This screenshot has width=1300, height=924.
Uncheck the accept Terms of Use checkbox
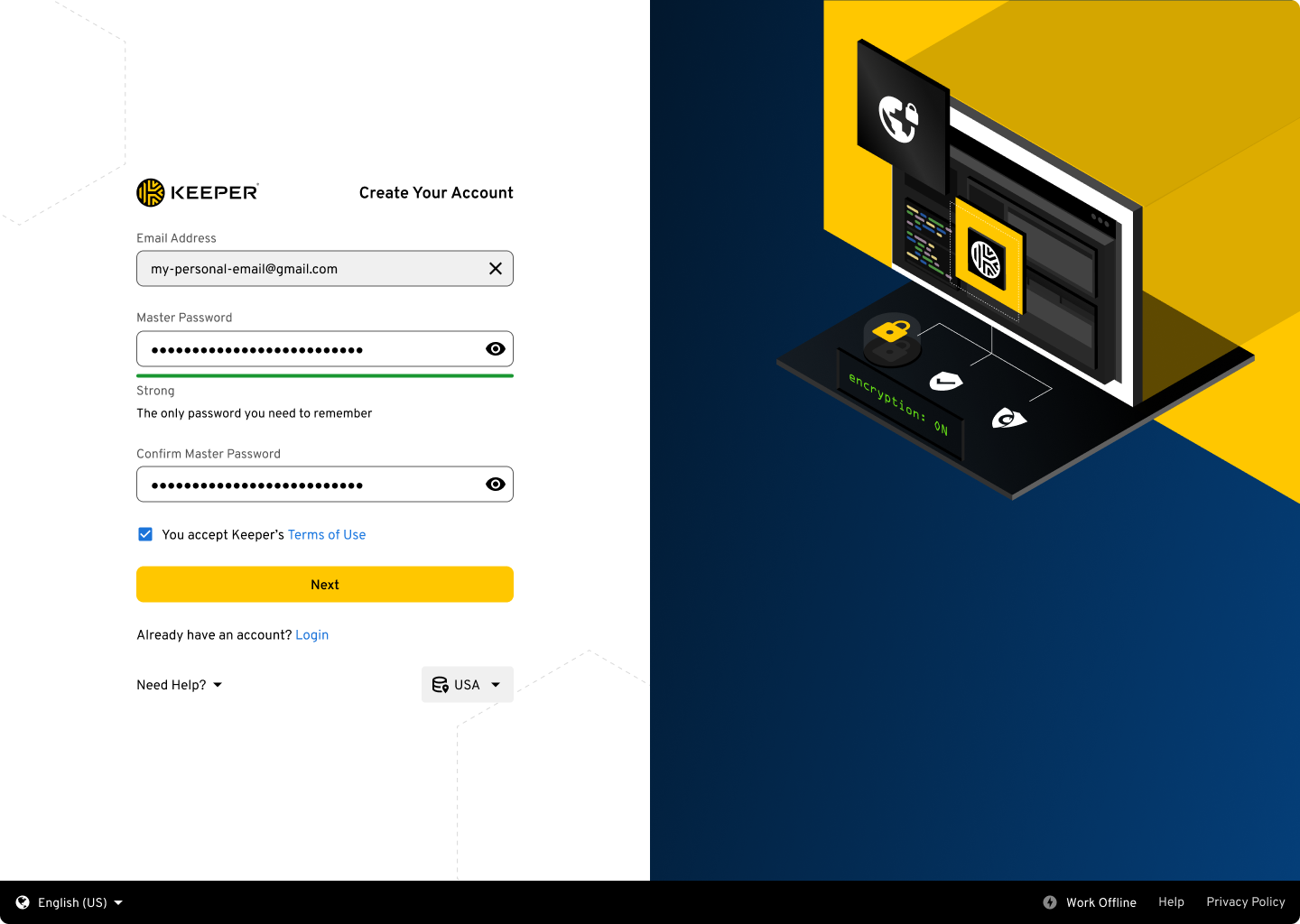(x=145, y=534)
